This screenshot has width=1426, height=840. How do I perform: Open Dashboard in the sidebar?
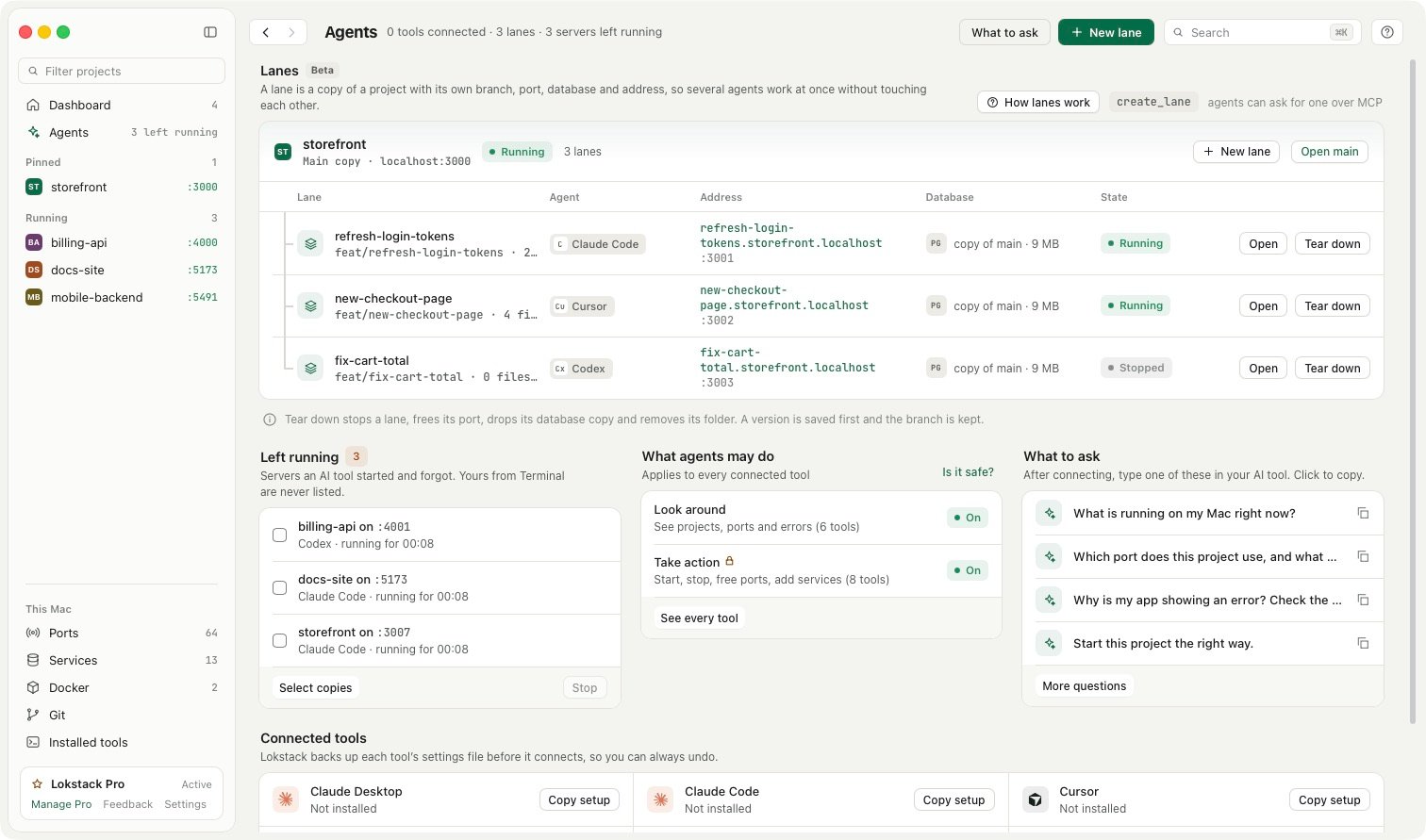pyautogui.click(x=122, y=105)
